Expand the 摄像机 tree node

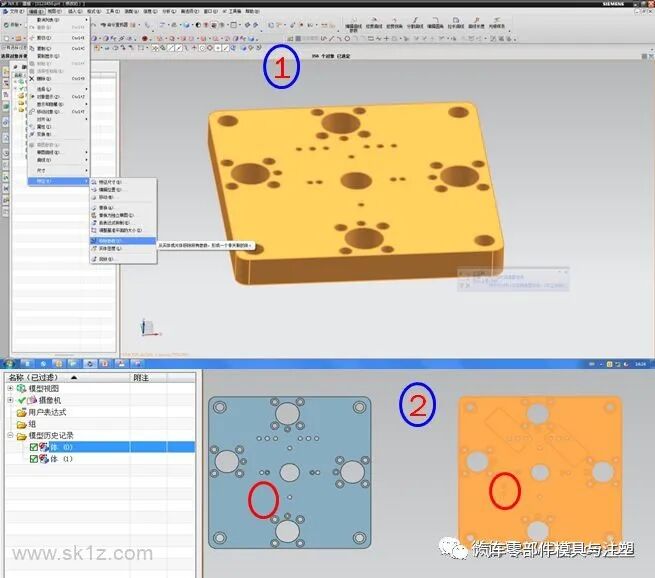[x=10, y=400]
